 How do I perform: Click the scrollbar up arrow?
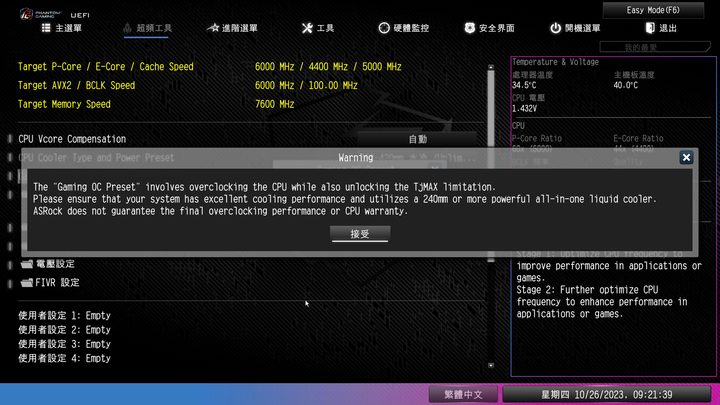(x=491, y=67)
